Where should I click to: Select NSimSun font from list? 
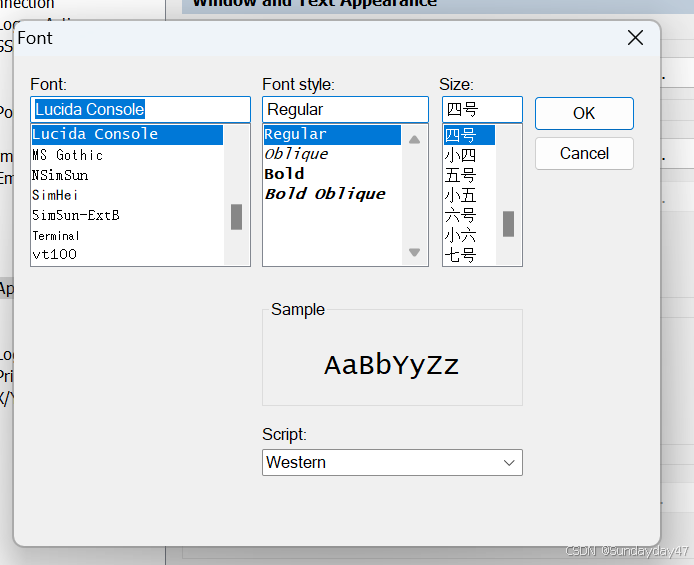(x=60, y=175)
